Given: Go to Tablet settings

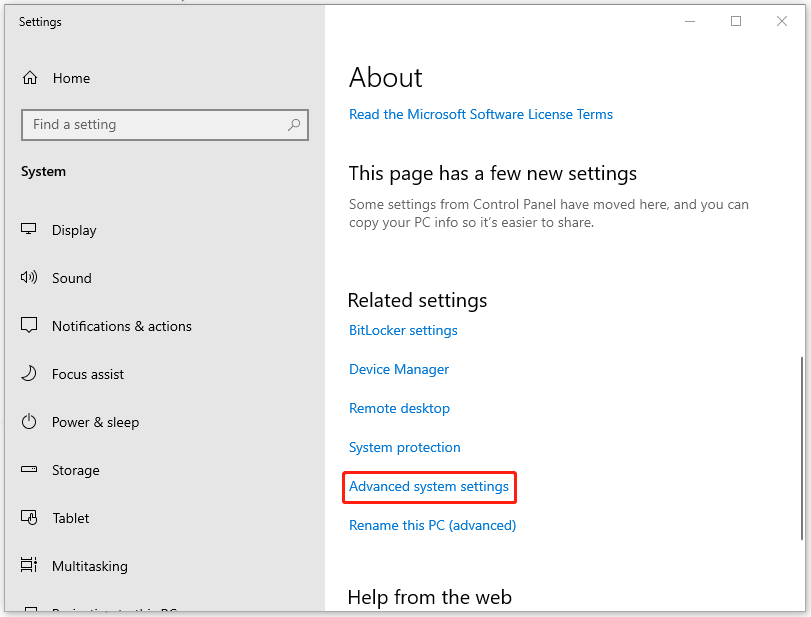Looking at the screenshot, I should tap(71, 518).
